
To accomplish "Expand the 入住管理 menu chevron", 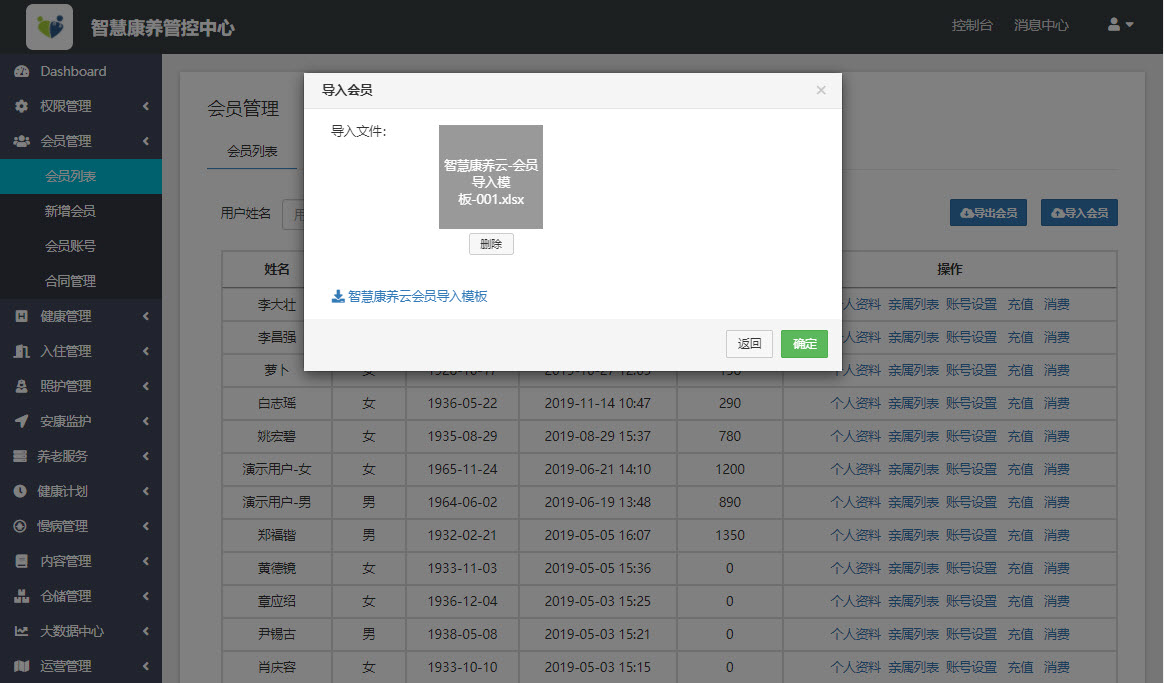I will [x=145, y=351].
